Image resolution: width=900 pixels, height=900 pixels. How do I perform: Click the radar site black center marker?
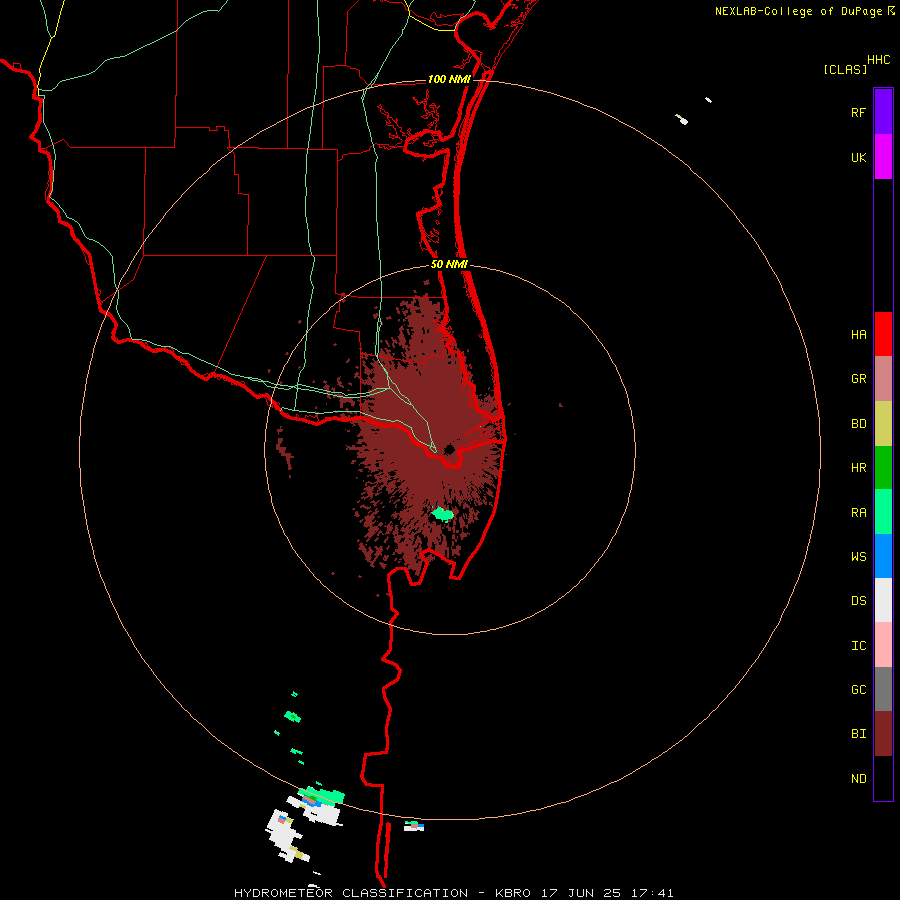tap(450, 449)
